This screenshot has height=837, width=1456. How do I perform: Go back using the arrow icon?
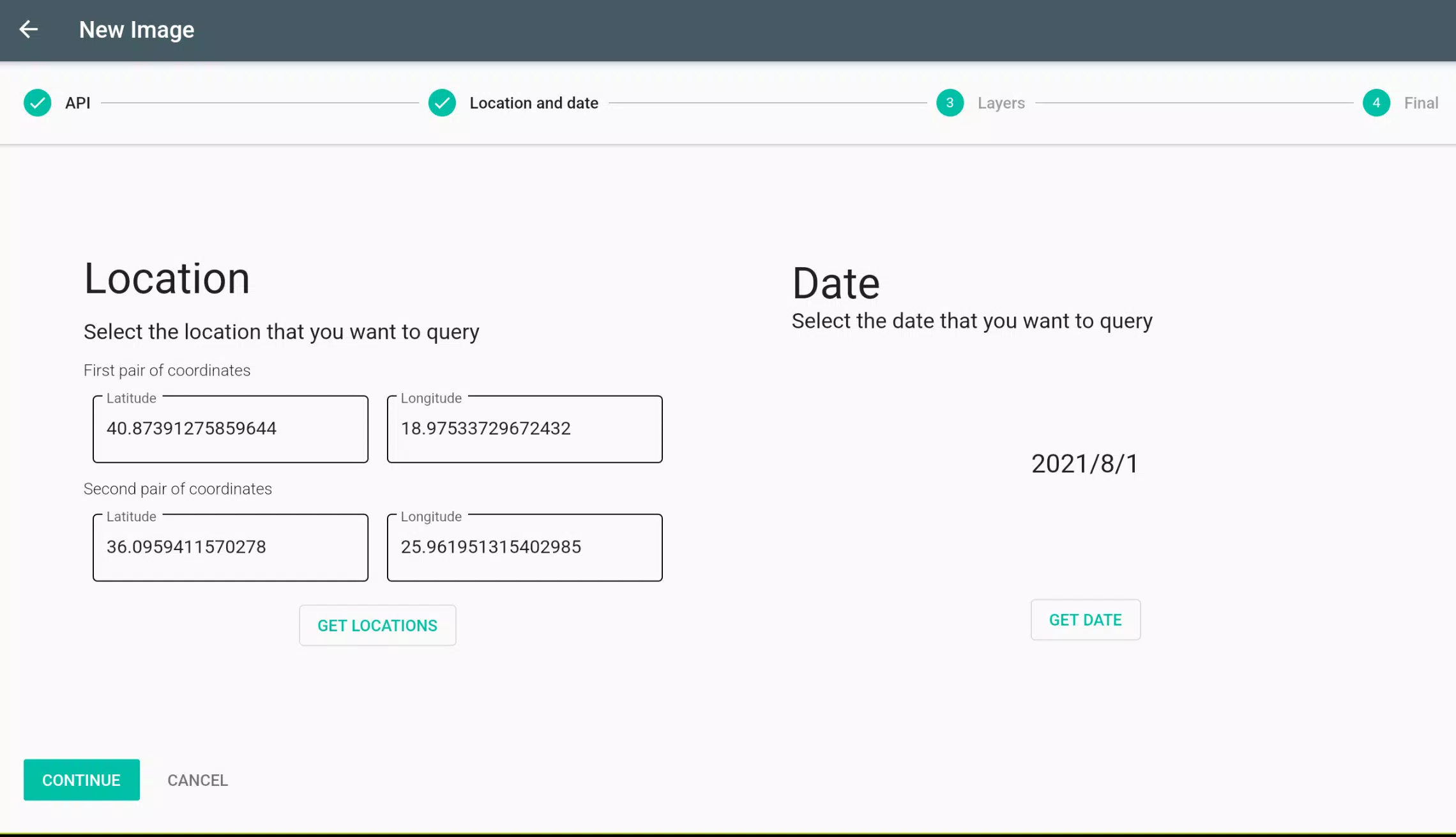(x=28, y=29)
